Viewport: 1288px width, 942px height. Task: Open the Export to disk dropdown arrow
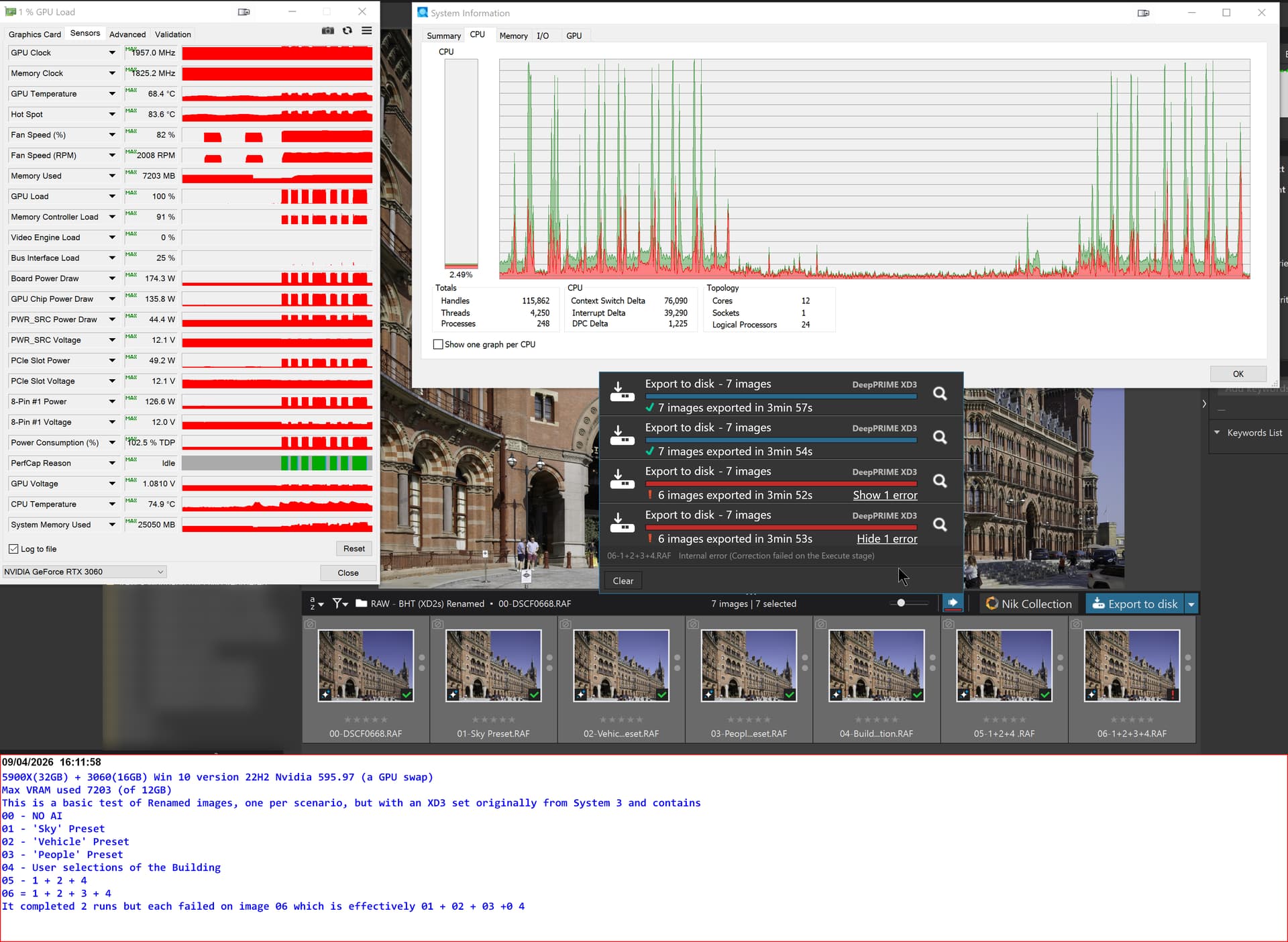[x=1191, y=604]
